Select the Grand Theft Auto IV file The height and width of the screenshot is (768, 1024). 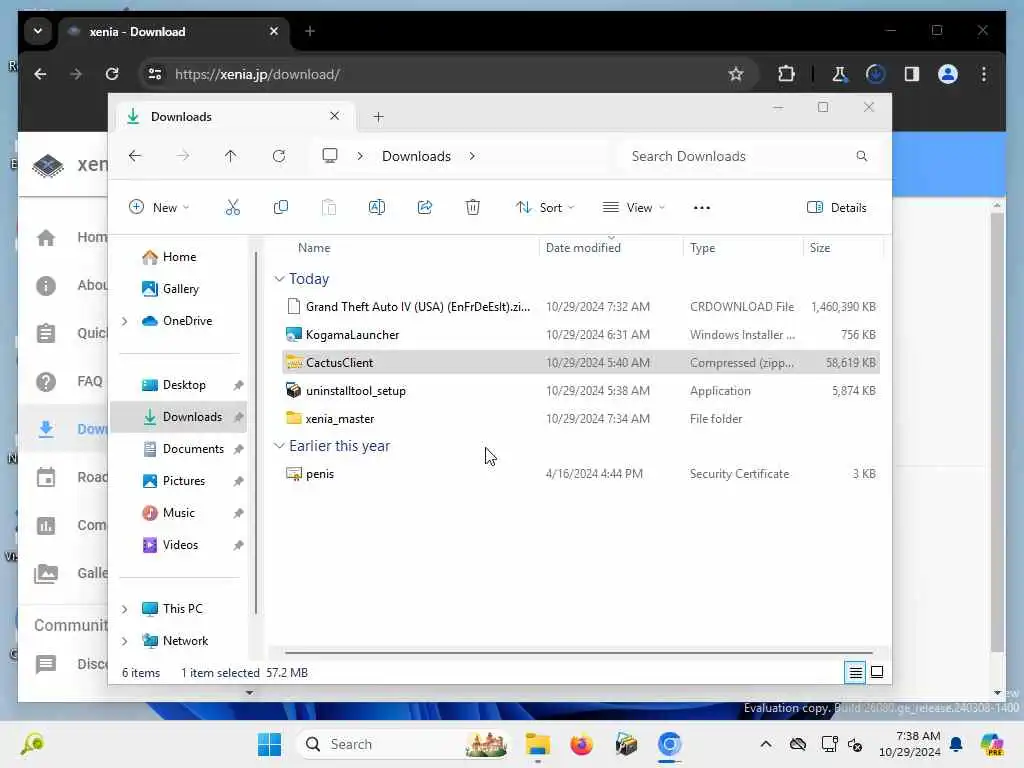tap(581, 306)
